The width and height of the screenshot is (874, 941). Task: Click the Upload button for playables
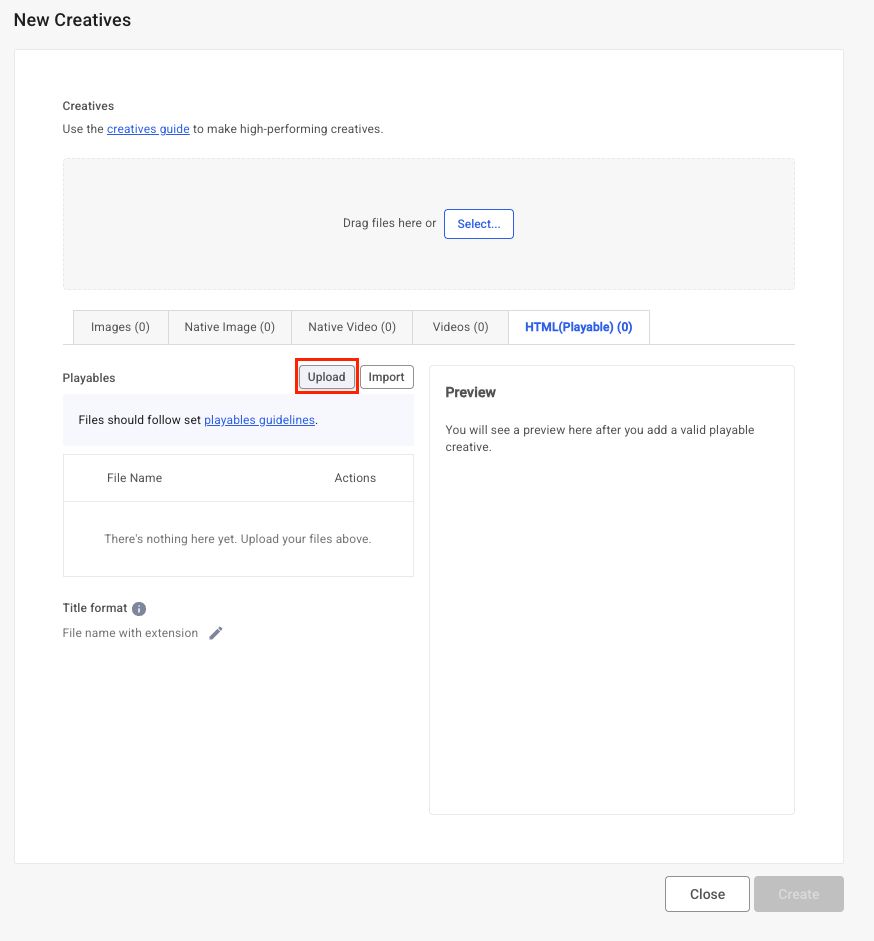click(326, 377)
